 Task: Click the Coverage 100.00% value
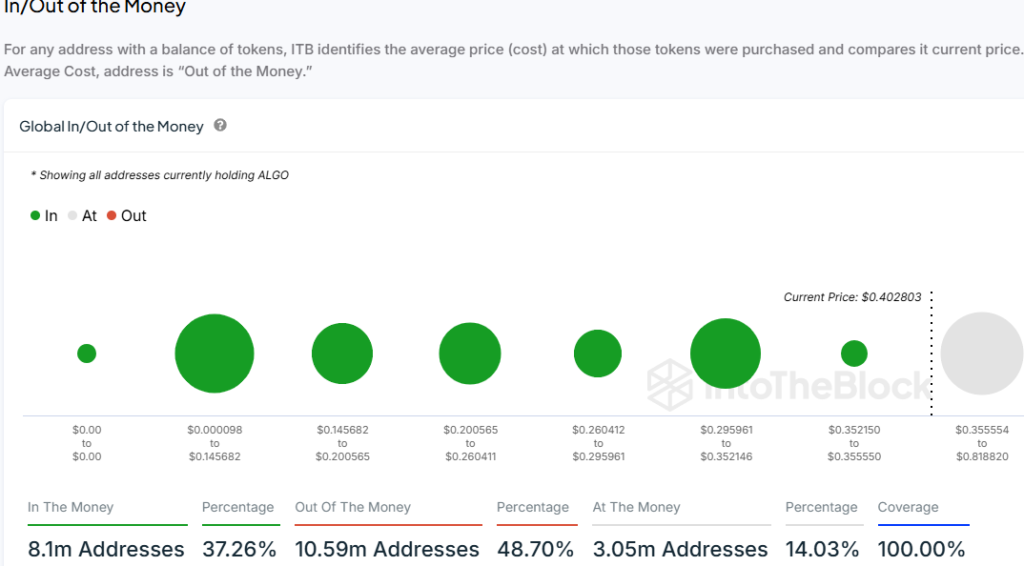(x=921, y=549)
